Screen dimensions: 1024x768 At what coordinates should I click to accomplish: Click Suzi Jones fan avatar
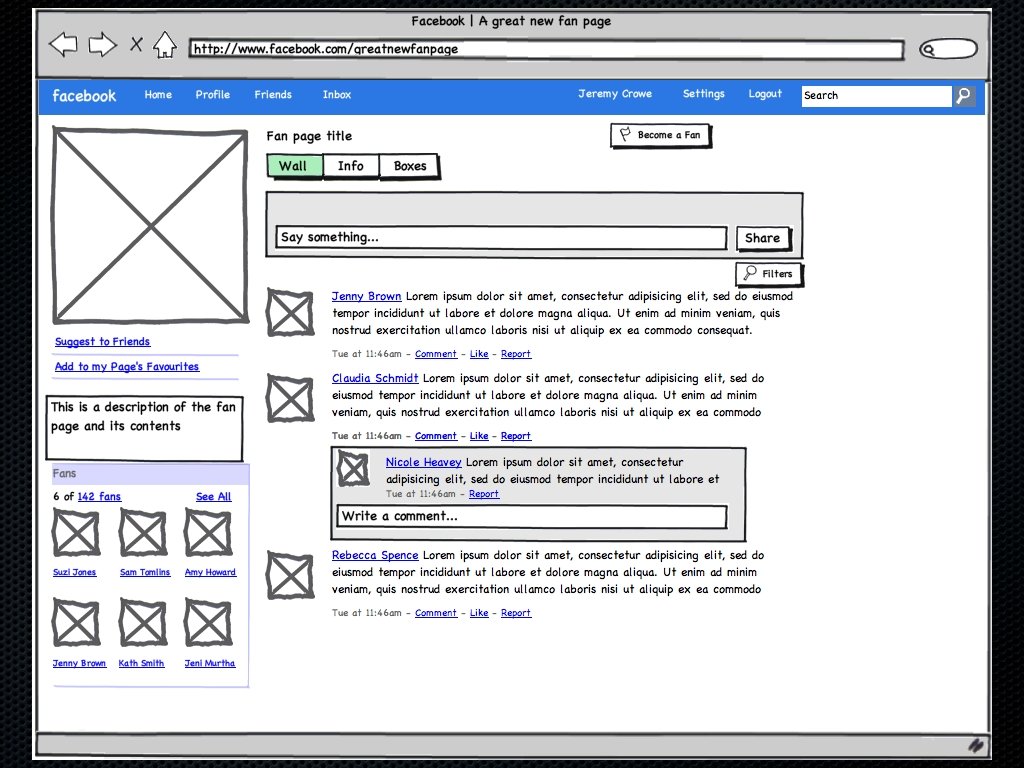click(76, 533)
